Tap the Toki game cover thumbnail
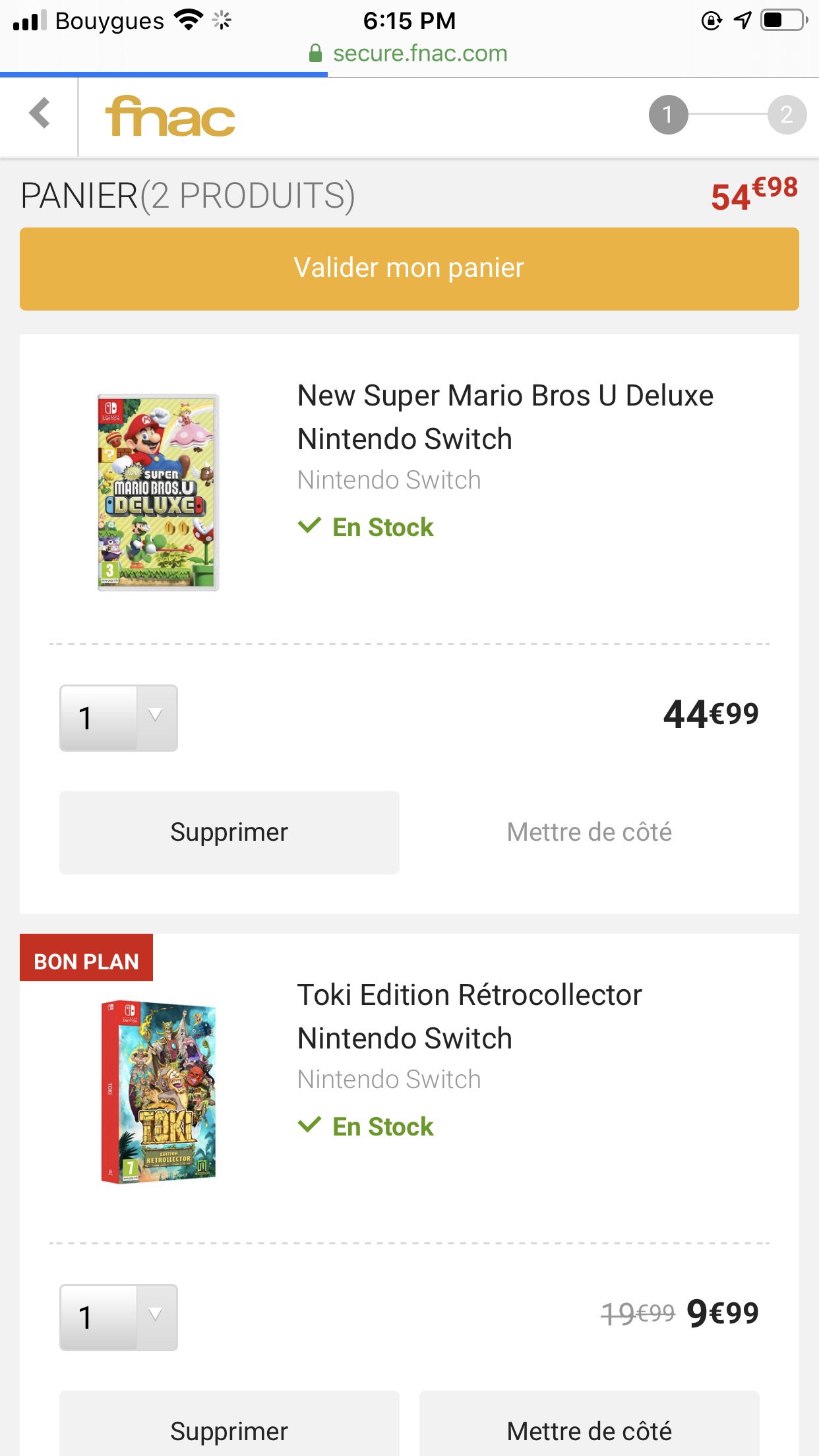 (158, 1092)
